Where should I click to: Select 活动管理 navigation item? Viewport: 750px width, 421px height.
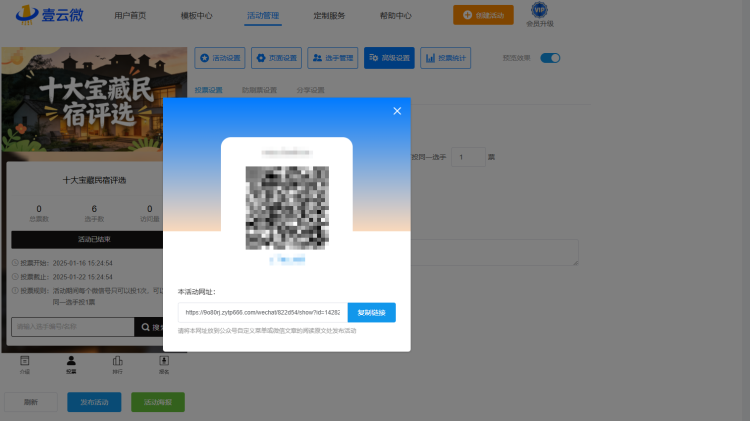point(263,15)
